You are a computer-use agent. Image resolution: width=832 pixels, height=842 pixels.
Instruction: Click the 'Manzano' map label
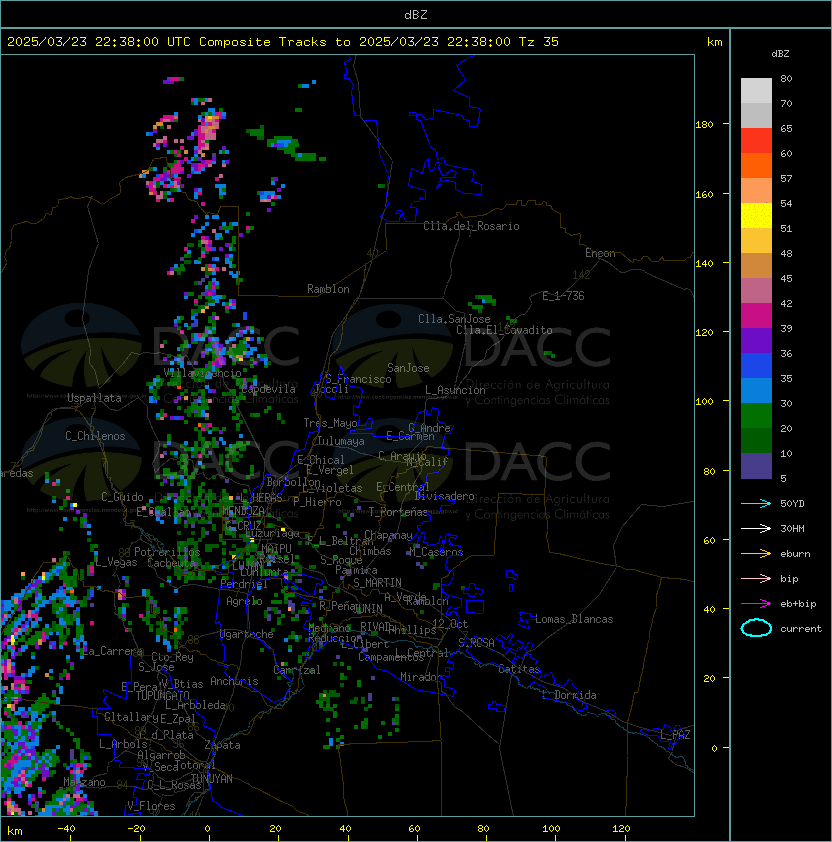point(84,782)
